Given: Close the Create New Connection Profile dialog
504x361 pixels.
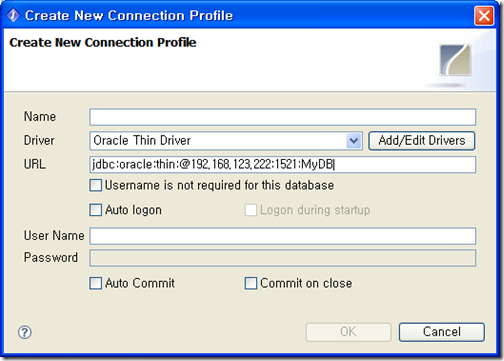Looking at the screenshot, I should (x=484, y=16).
